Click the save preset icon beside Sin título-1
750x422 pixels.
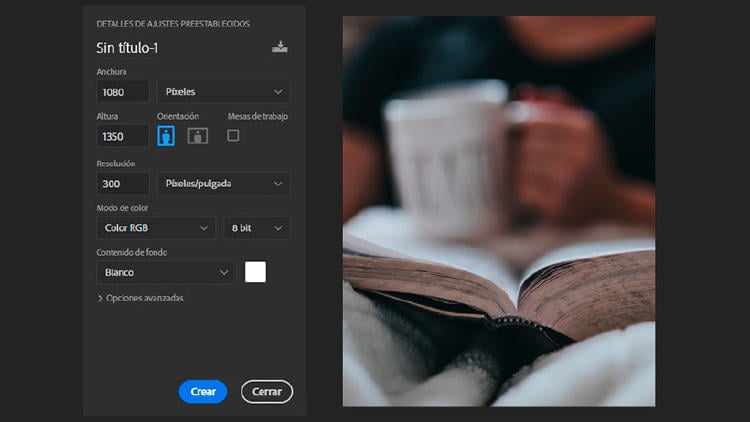coord(279,47)
